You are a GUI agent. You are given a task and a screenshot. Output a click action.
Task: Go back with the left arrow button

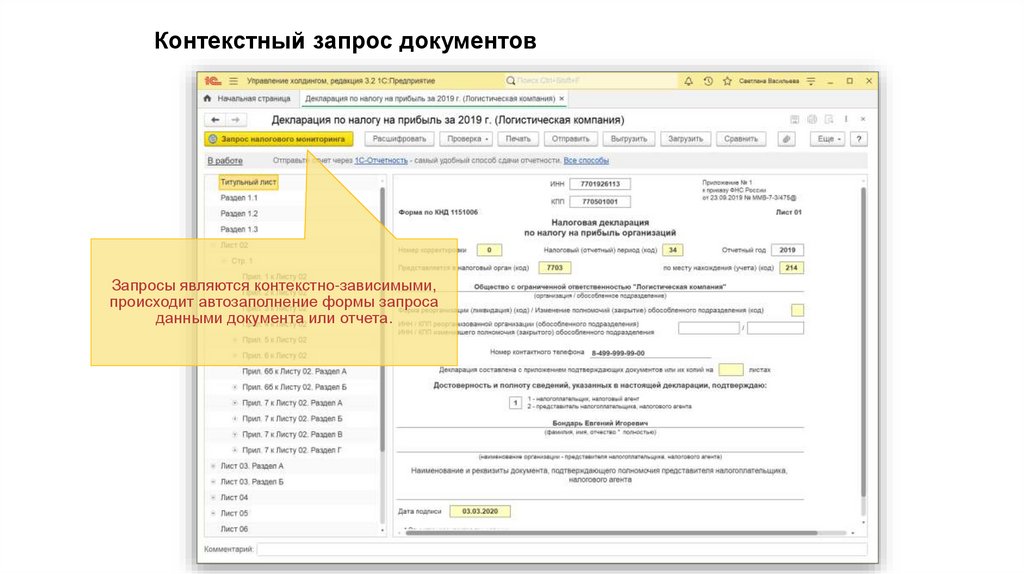[x=215, y=120]
